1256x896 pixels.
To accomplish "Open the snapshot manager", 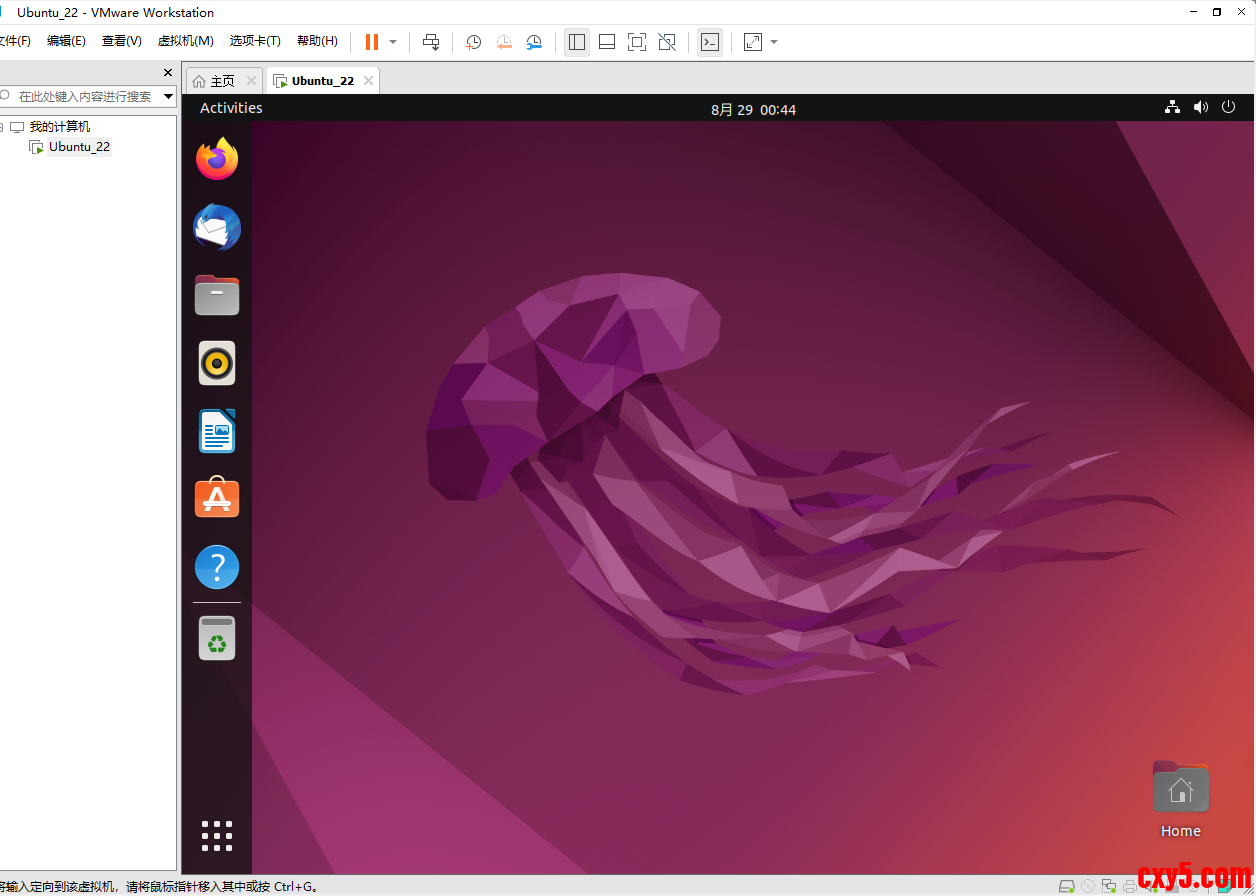I will [535, 42].
